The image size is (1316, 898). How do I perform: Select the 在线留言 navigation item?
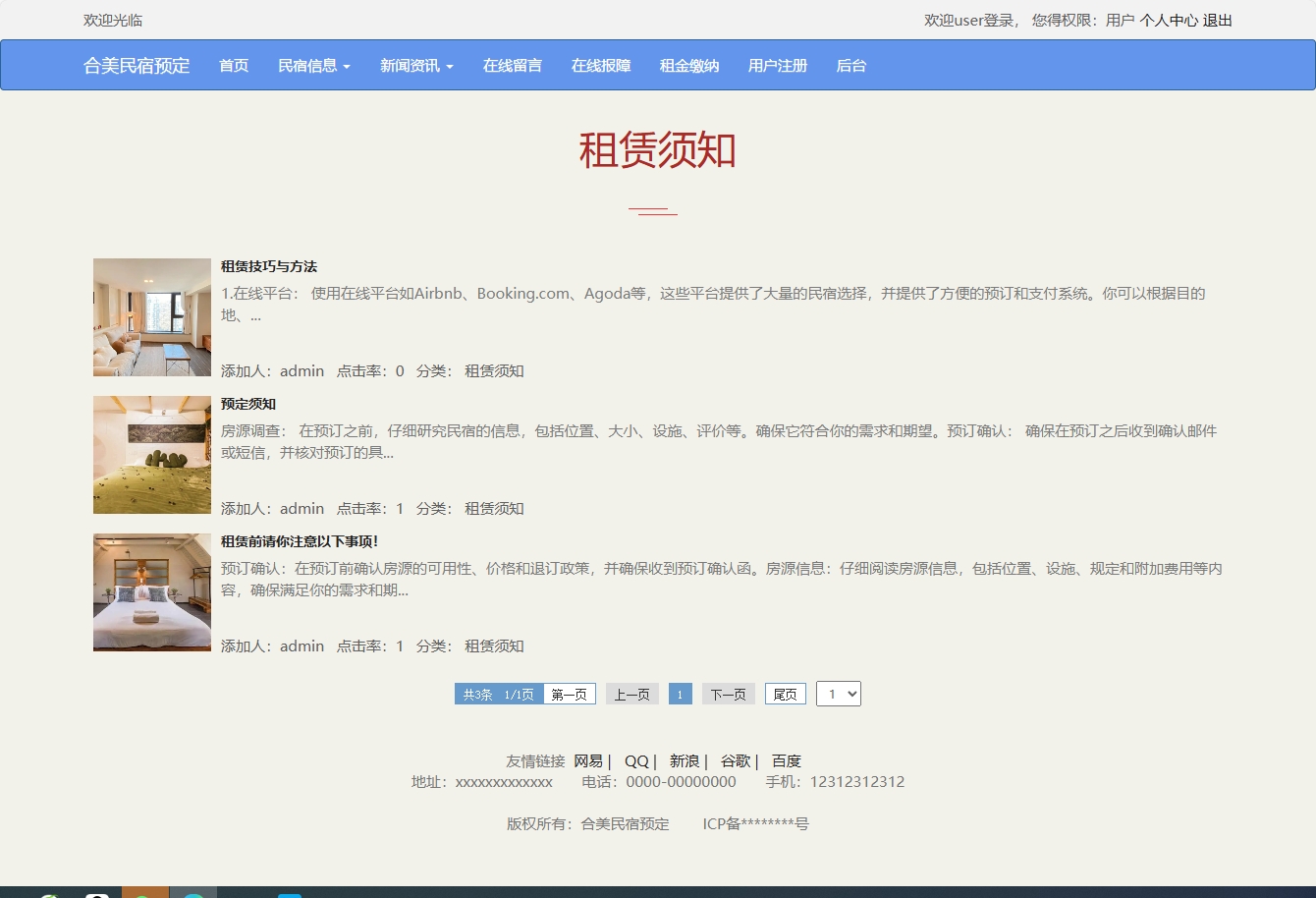coord(512,65)
